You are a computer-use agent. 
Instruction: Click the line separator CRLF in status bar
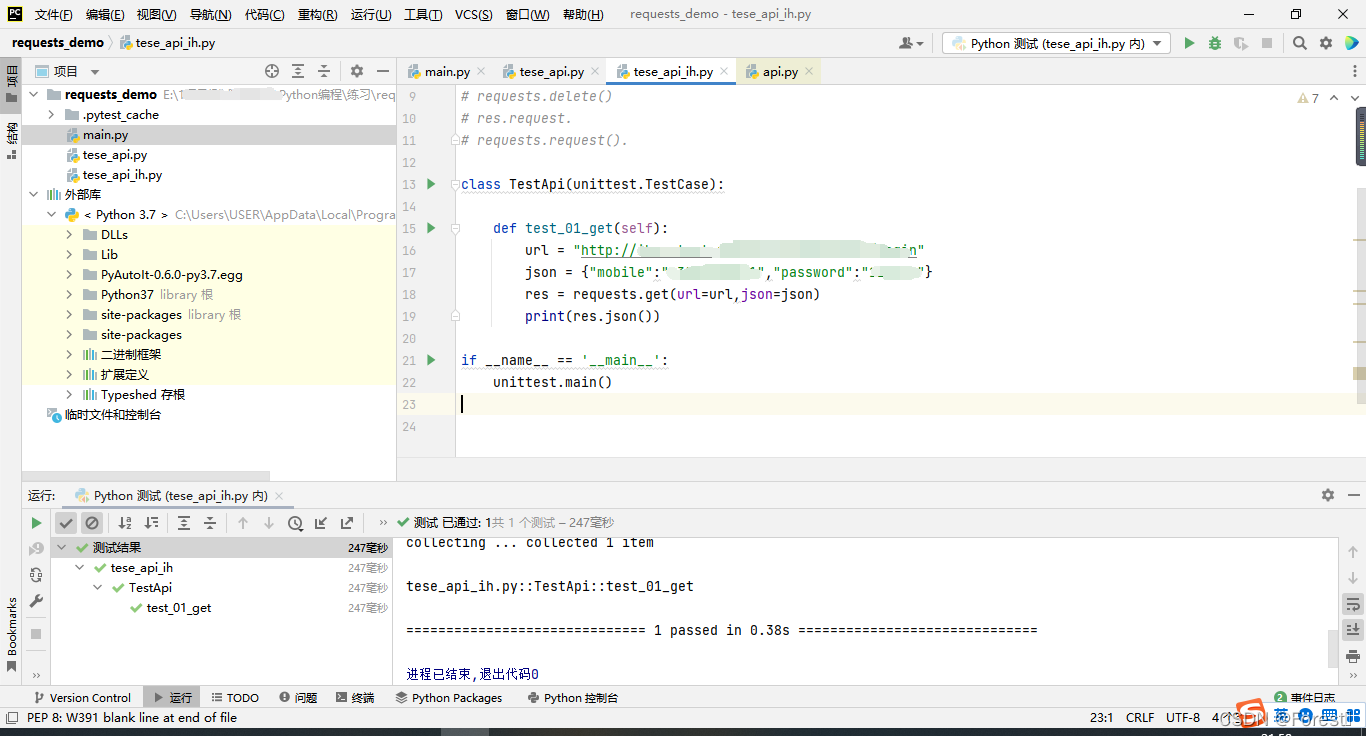(x=1140, y=717)
